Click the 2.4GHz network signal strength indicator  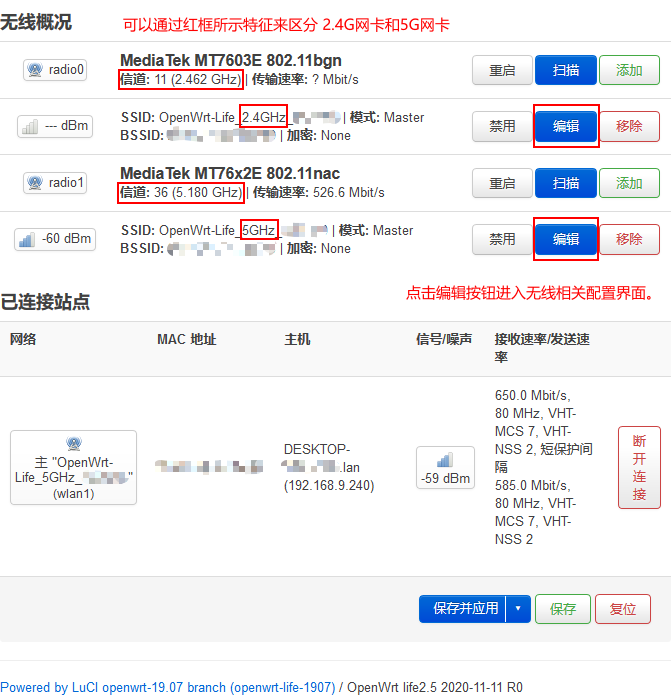55,126
